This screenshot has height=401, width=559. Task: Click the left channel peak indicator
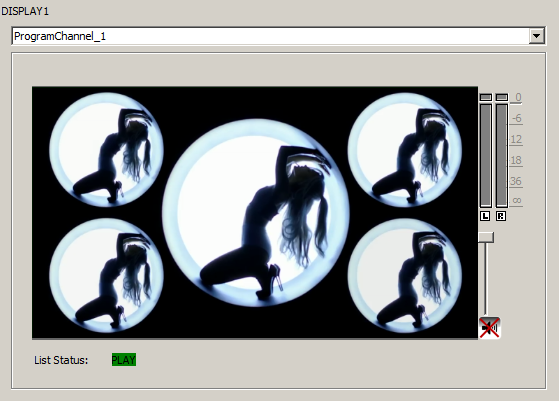[x=486, y=97]
